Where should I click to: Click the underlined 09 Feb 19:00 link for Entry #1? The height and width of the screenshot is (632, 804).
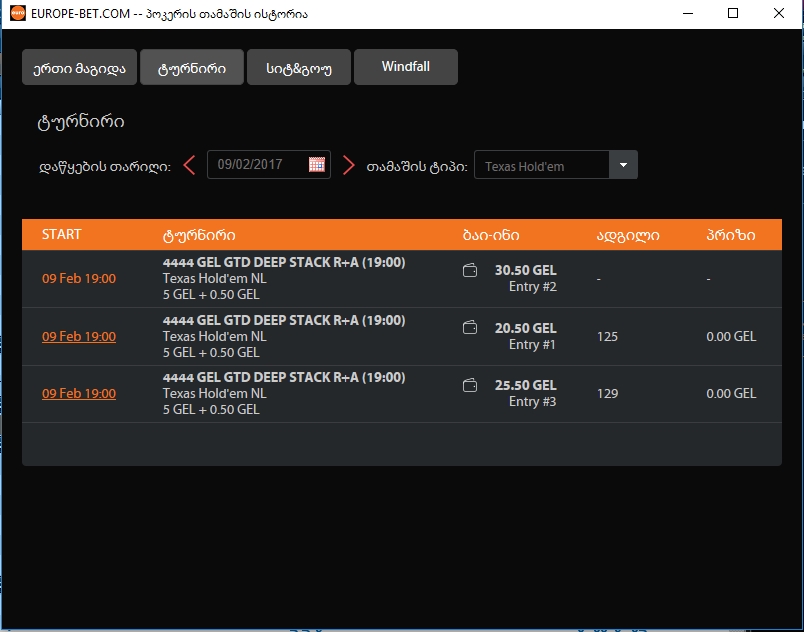click(x=78, y=336)
